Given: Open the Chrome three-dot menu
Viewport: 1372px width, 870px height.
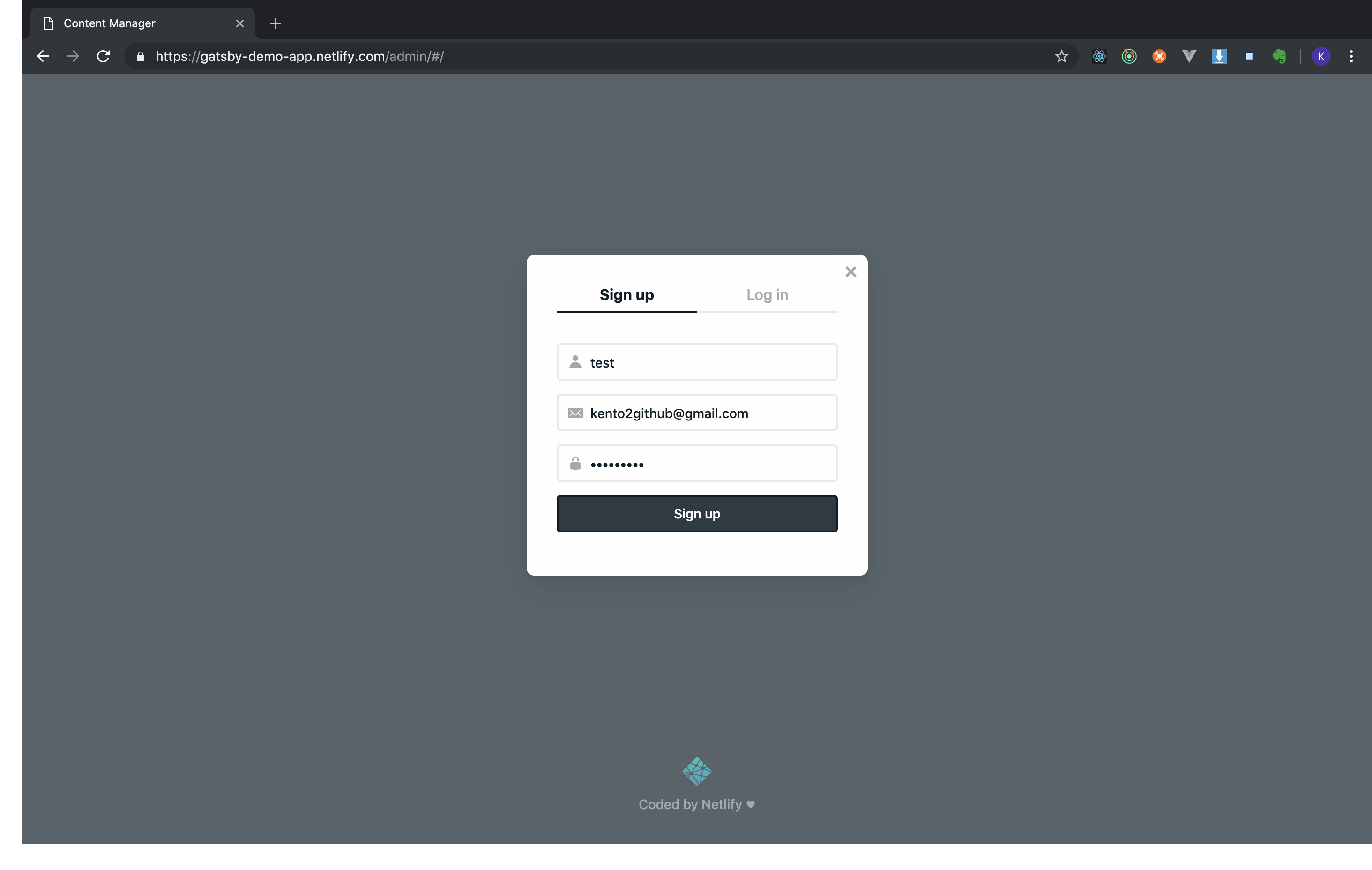Looking at the screenshot, I should click(x=1351, y=56).
